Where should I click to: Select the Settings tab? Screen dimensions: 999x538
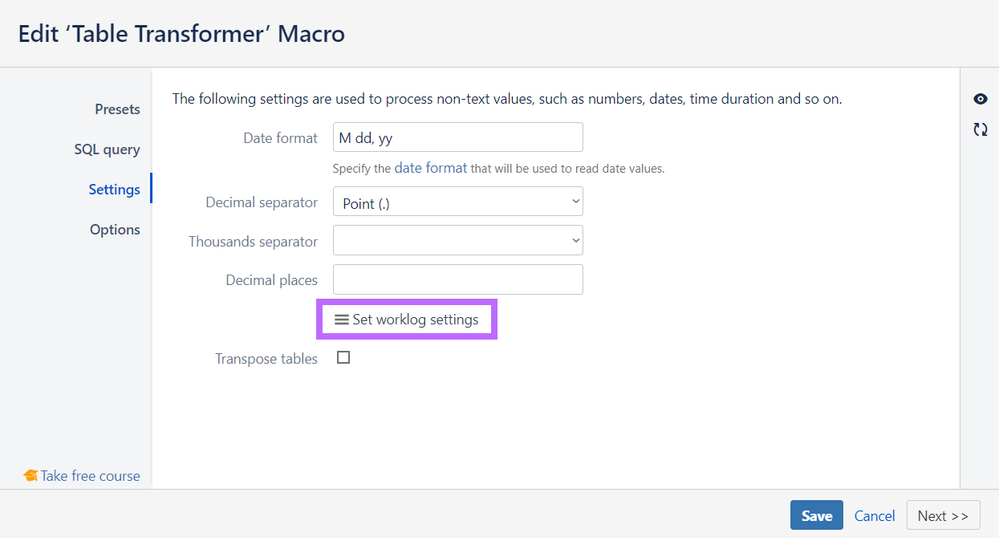click(x=114, y=189)
